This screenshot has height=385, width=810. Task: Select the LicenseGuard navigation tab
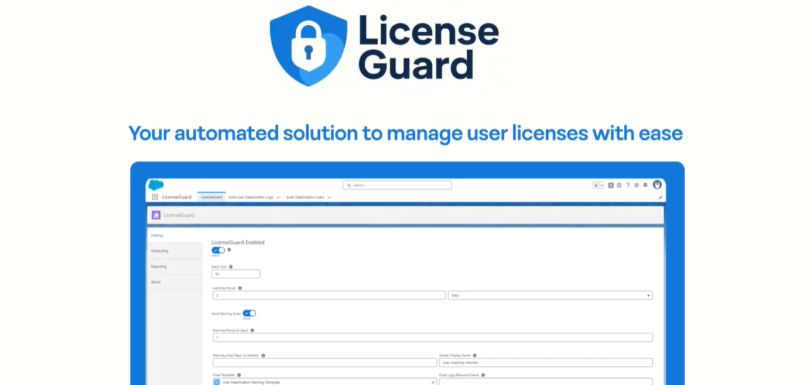tap(211, 197)
